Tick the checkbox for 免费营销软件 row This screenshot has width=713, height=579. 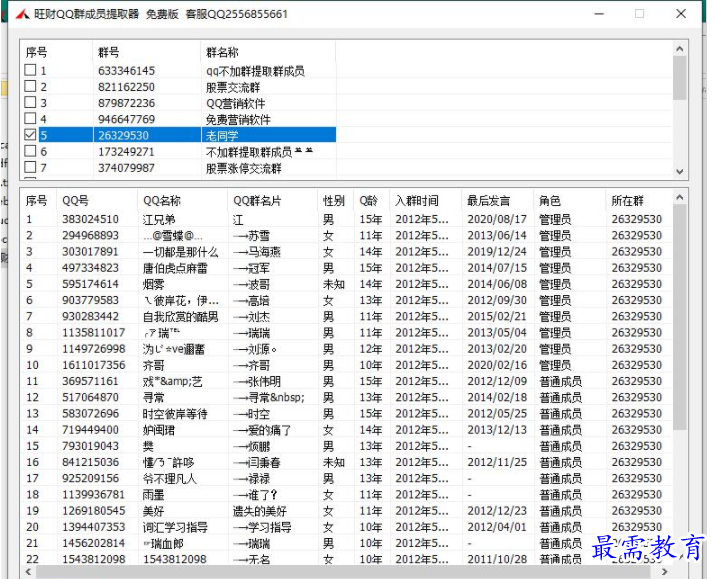coord(30,119)
